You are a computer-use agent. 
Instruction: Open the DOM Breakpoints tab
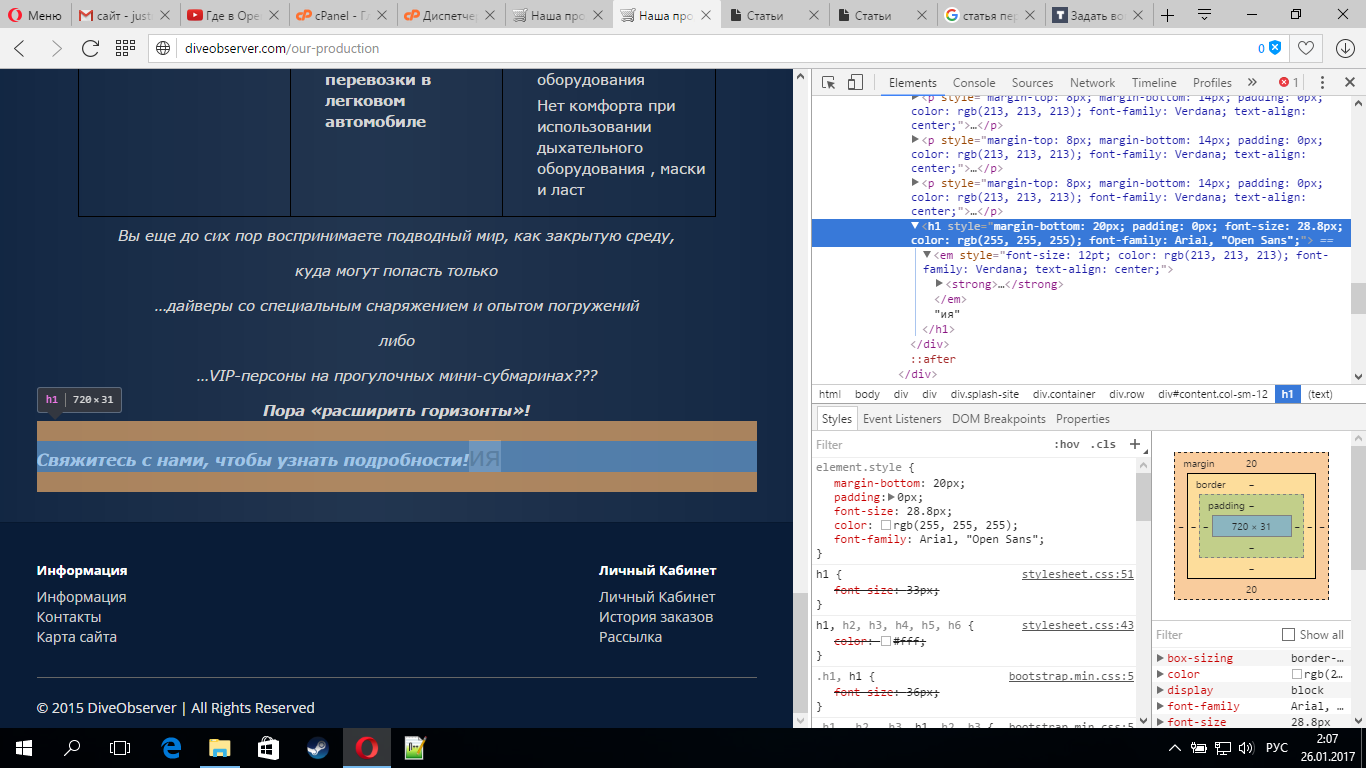998,419
